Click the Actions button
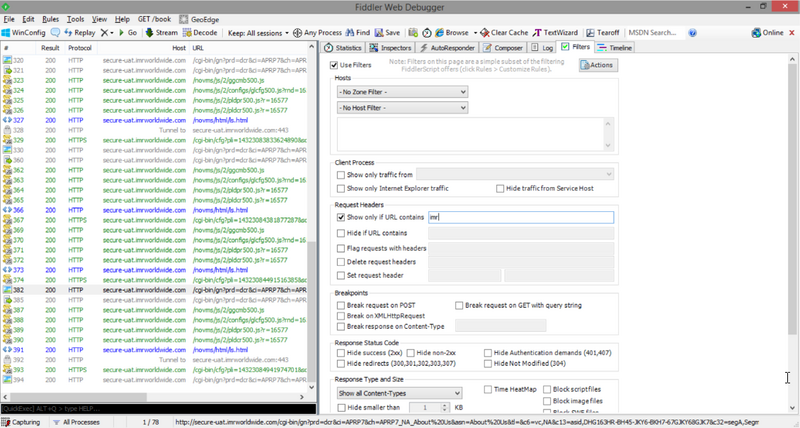800x428 pixels. (x=598, y=65)
